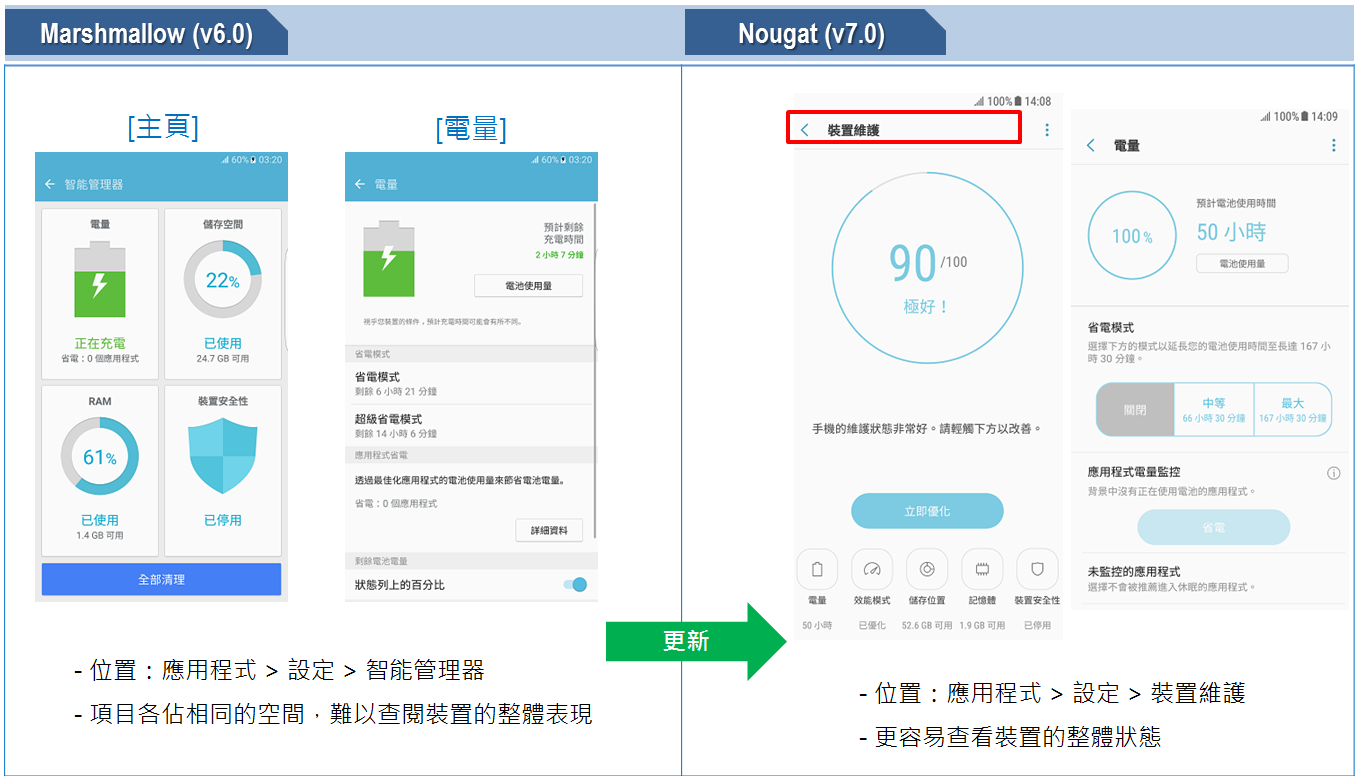
Task: Tap the 省電 button
Action: pyautogui.click(x=1213, y=527)
